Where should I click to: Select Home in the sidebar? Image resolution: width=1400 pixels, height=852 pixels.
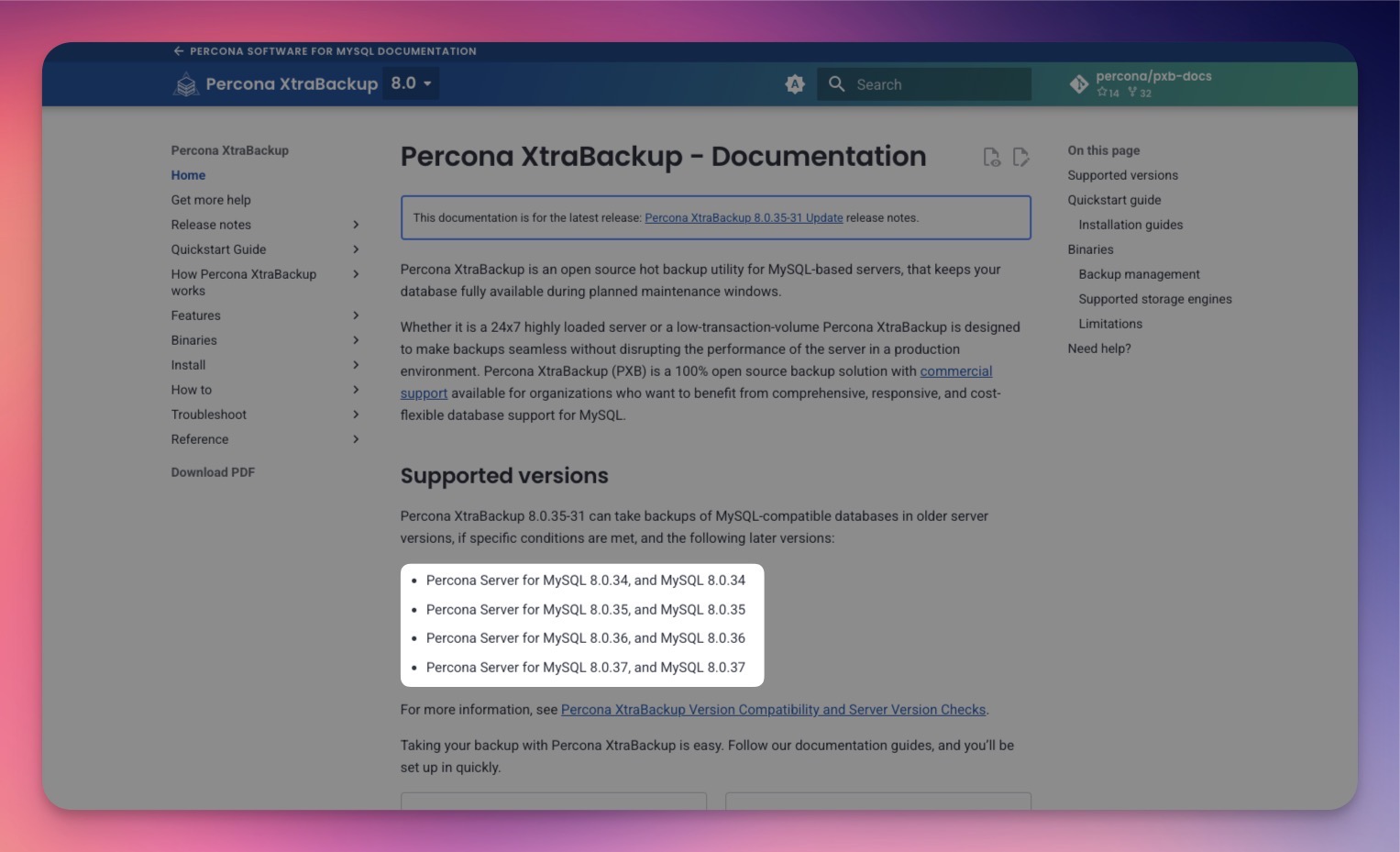tap(188, 175)
